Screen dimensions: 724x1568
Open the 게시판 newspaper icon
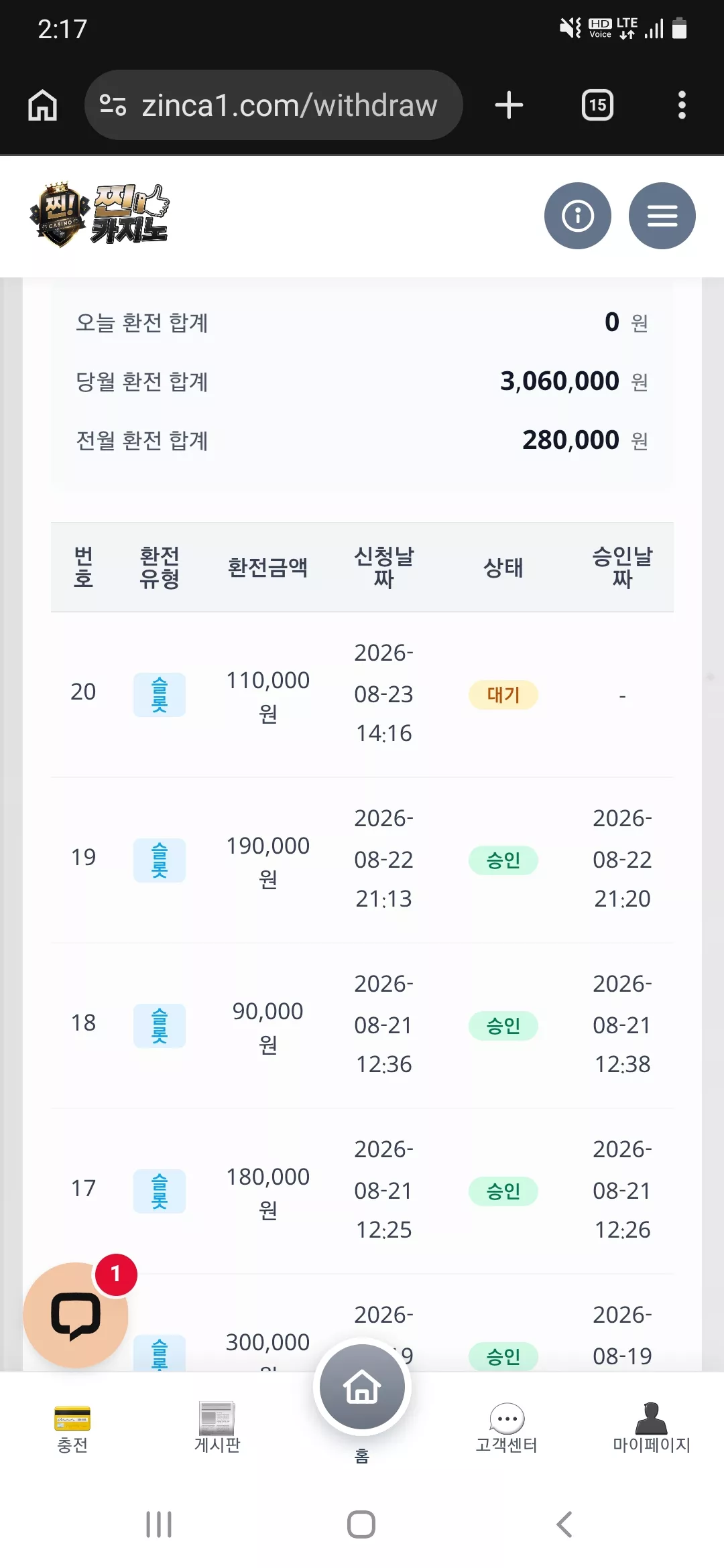tap(217, 1418)
